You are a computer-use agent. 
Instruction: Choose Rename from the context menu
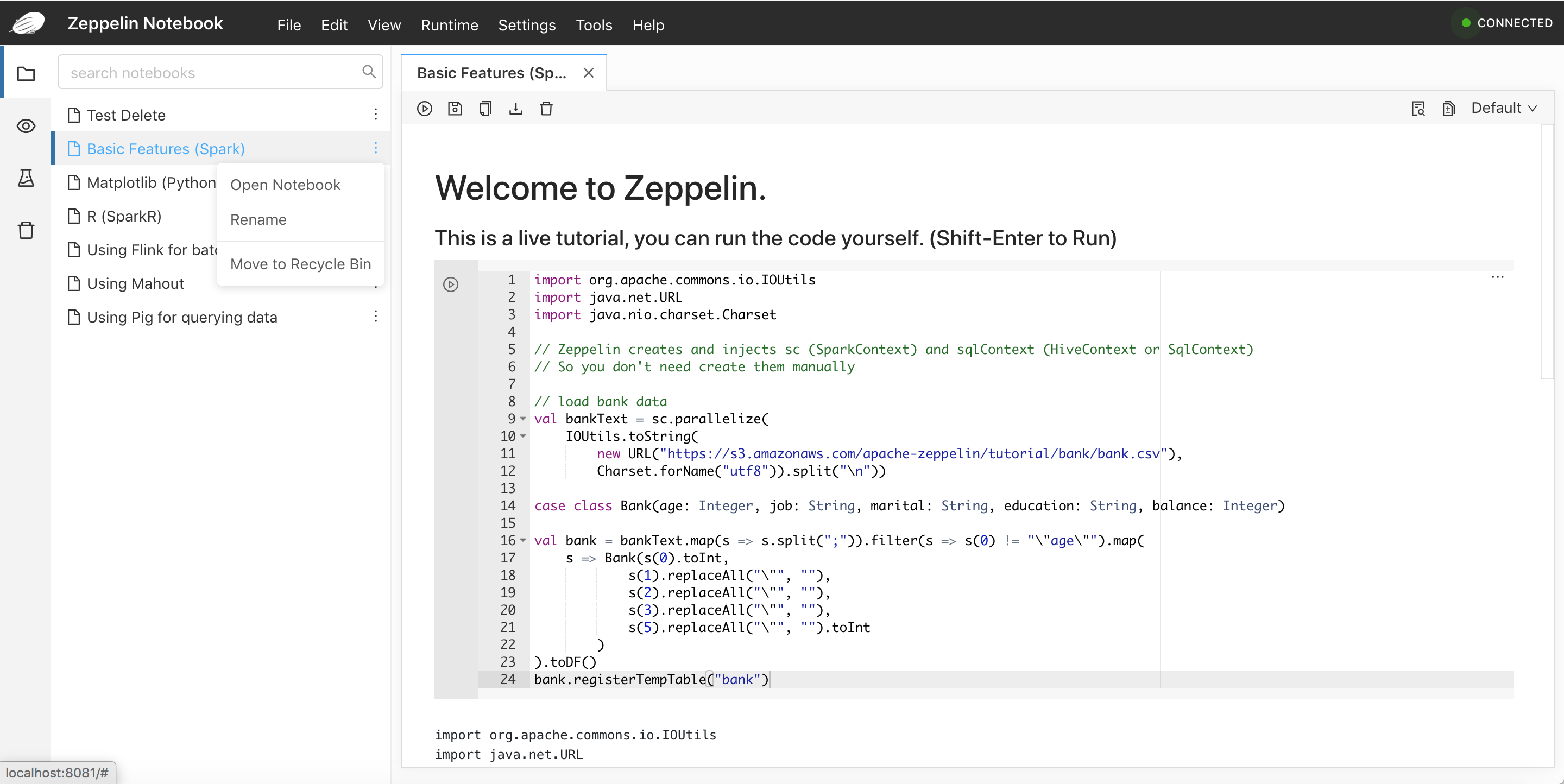258,220
